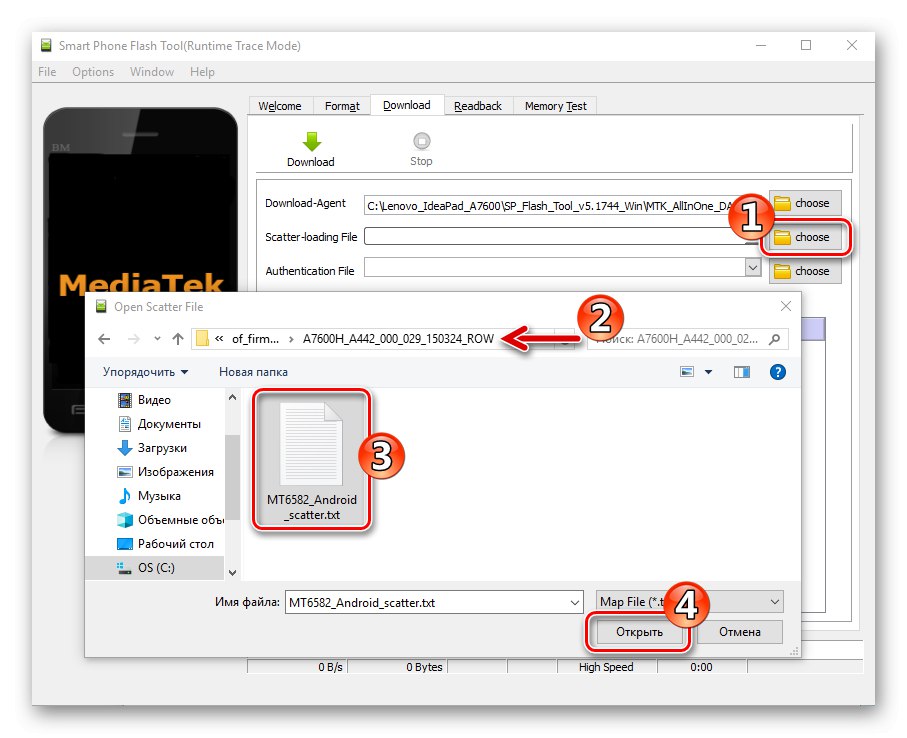Open the Options menu
907x738 pixels.
point(92,71)
